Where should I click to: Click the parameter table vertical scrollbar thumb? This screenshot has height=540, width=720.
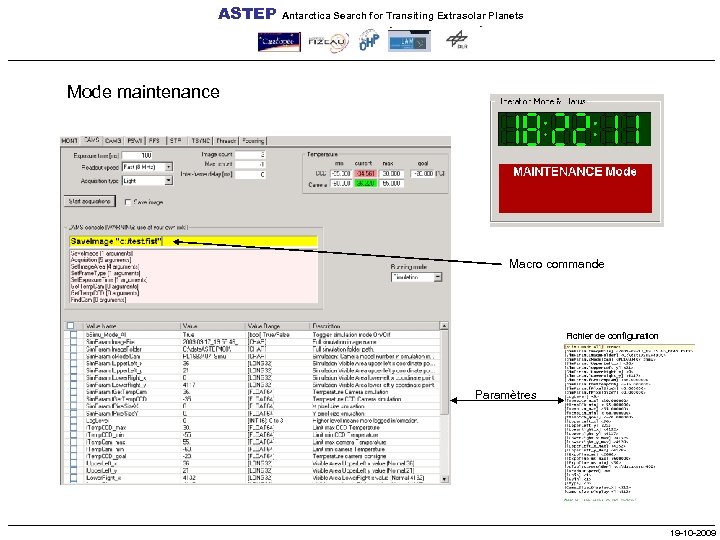(444, 372)
